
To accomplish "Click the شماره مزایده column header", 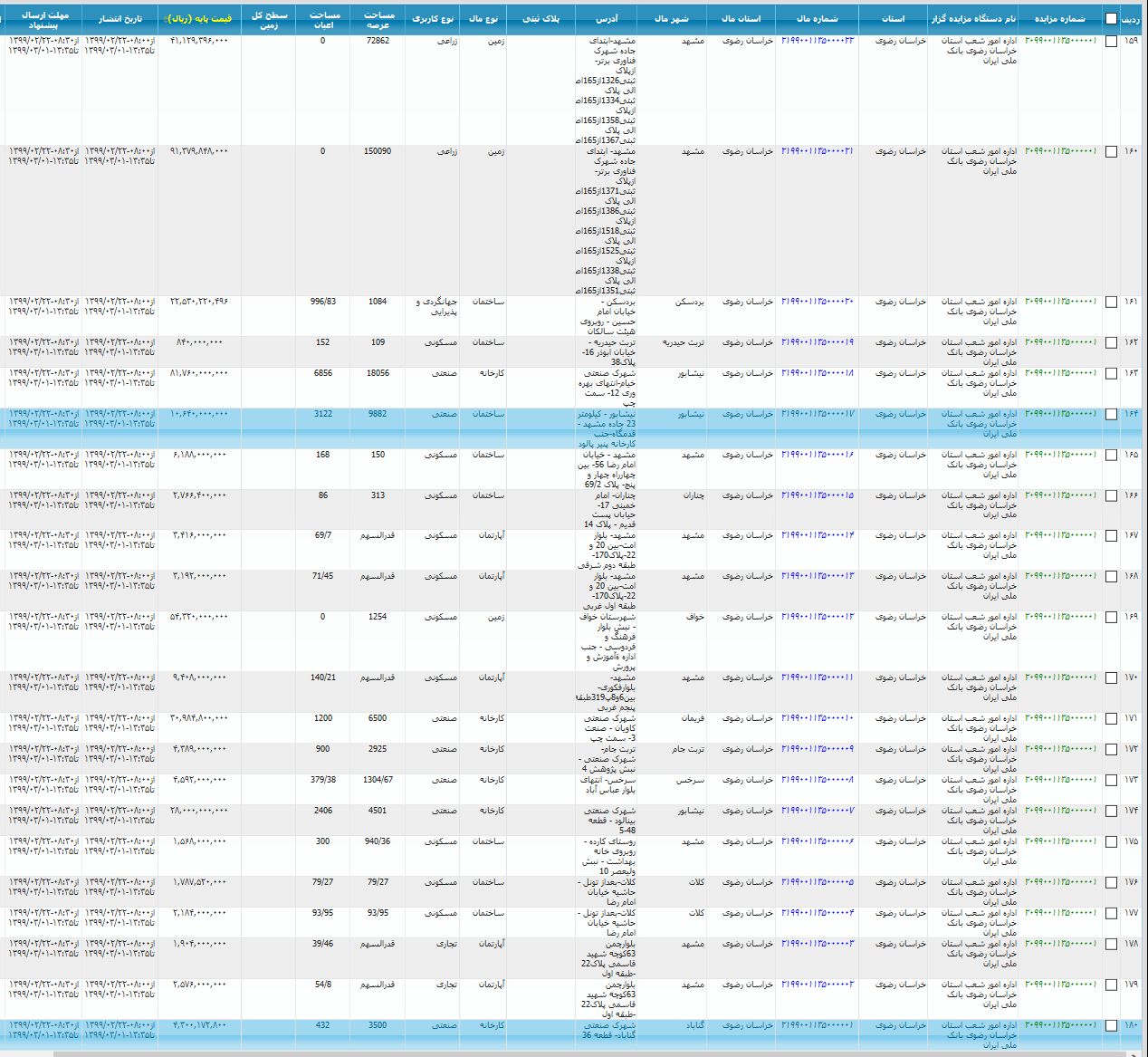I will click(x=1059, y=18).
